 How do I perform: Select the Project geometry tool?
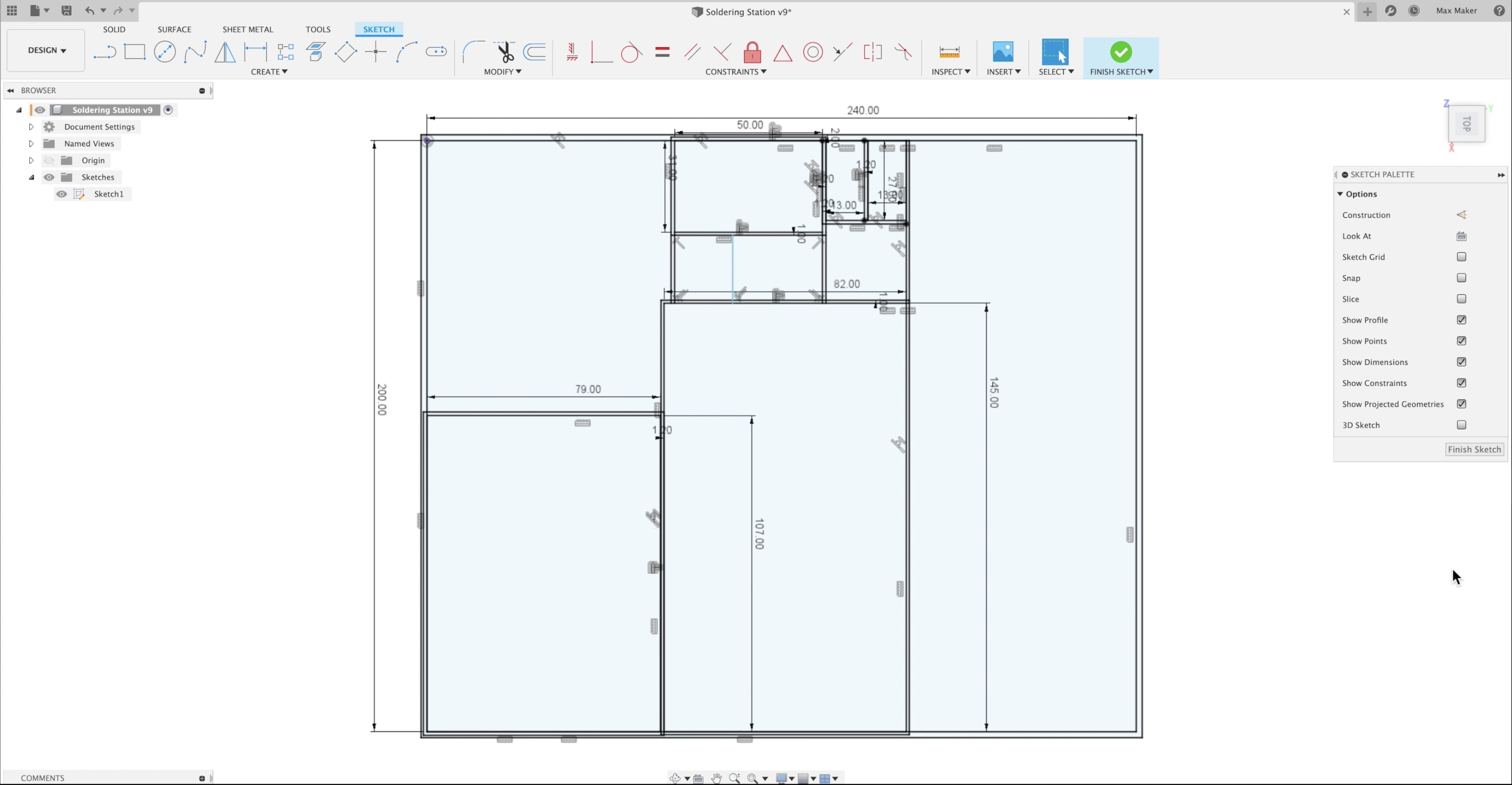point(316,52)
